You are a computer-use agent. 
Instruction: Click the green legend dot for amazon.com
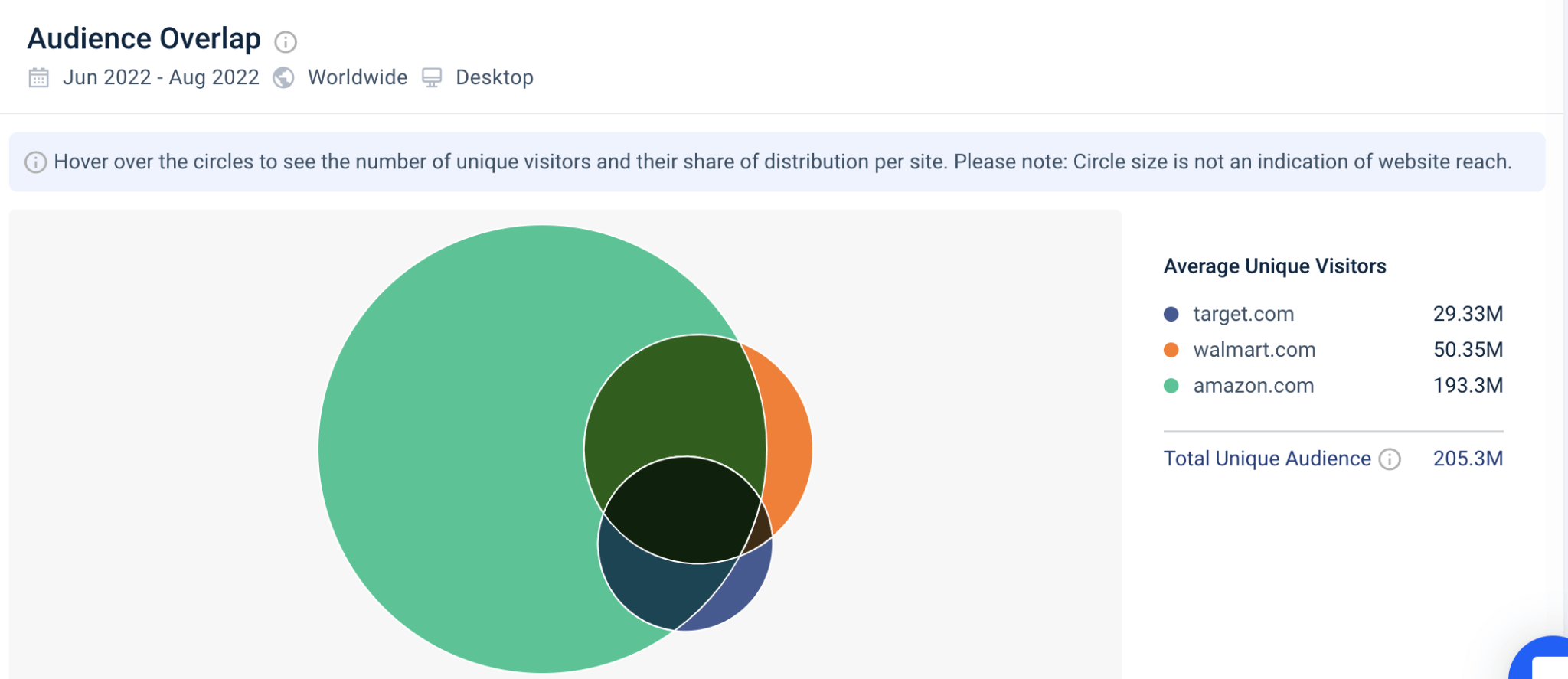1170,386
